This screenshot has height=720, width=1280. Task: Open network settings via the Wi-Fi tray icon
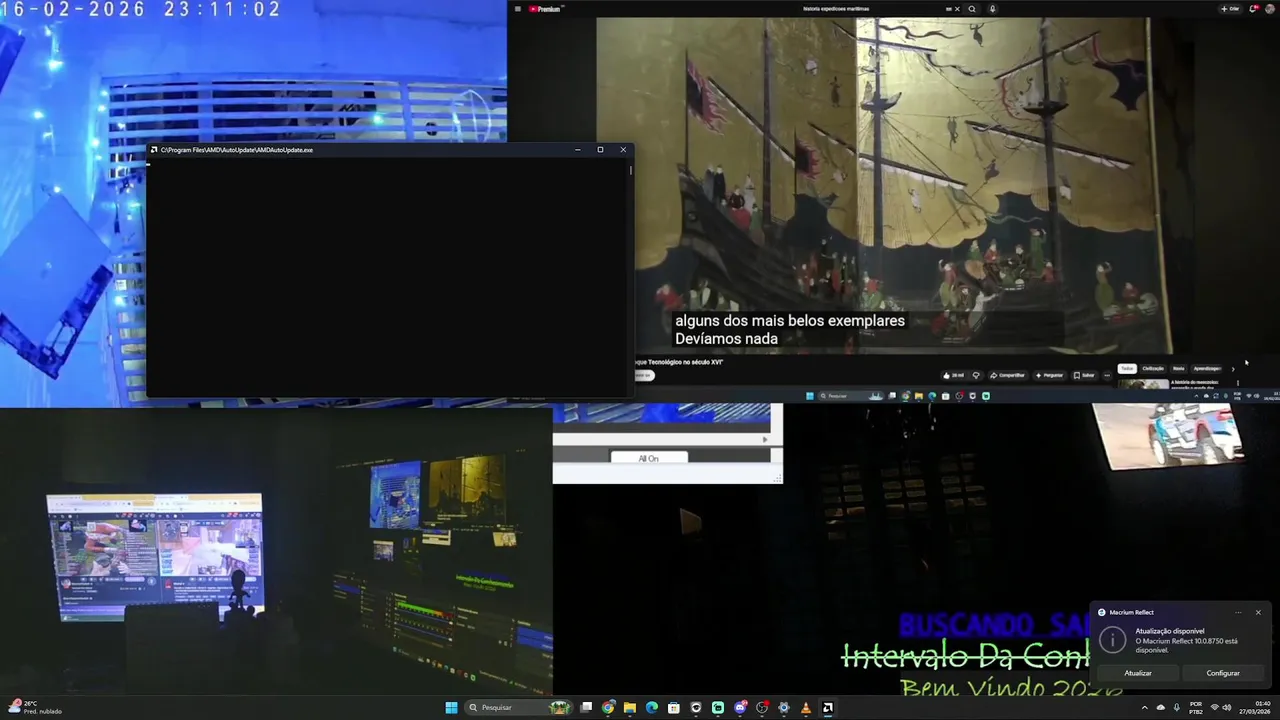coord(1215,708)
